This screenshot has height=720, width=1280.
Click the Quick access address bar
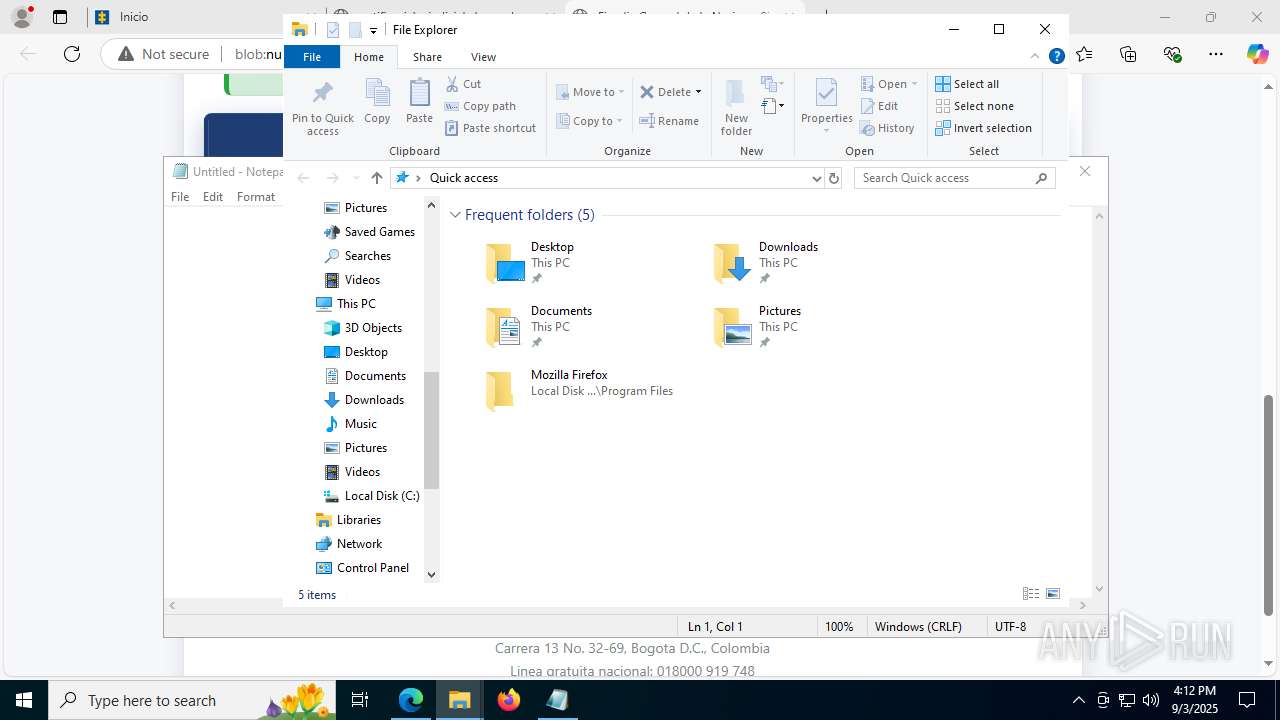click(x=608, y=178)
